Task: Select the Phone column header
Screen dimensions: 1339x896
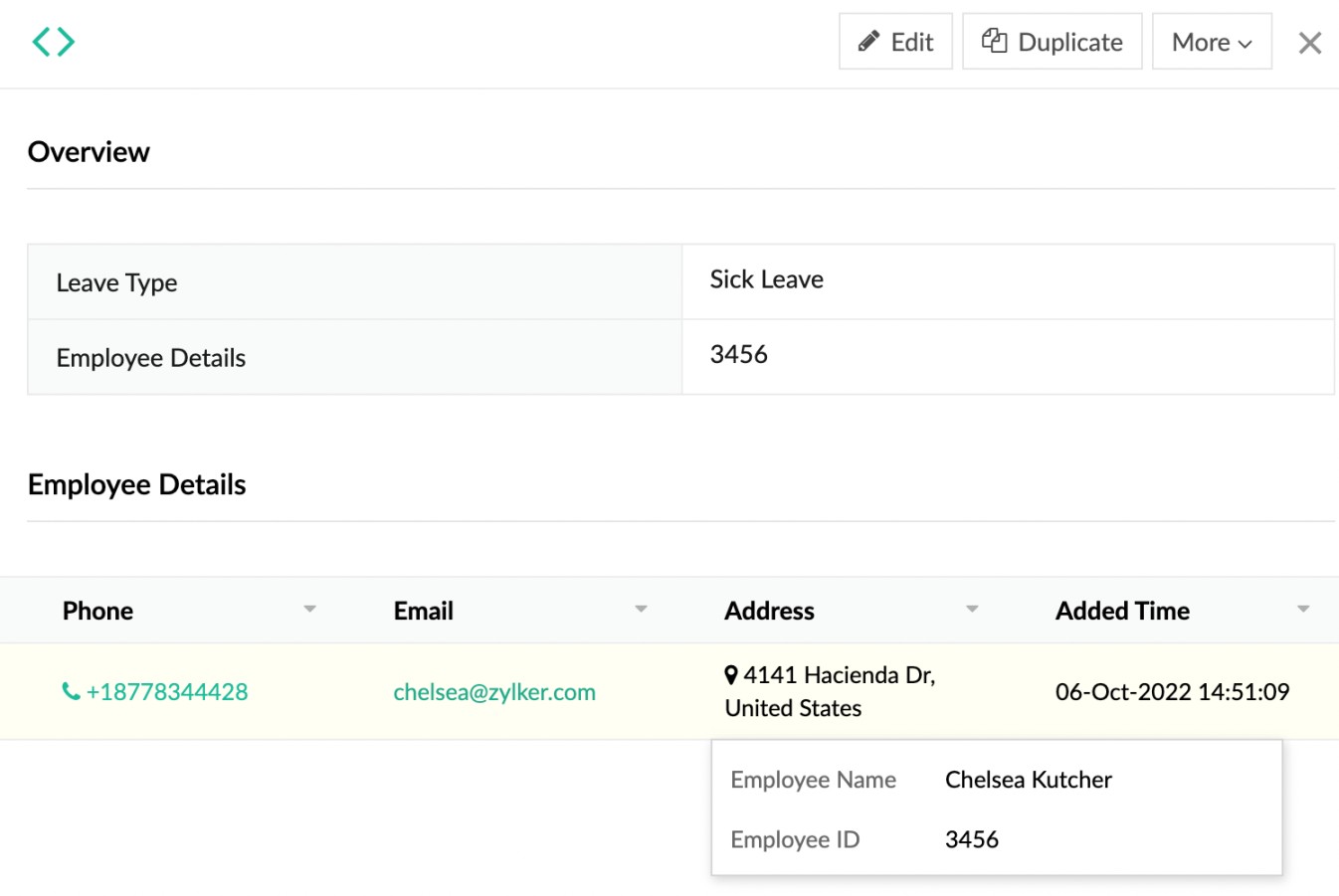Action: tap(97, 611)
